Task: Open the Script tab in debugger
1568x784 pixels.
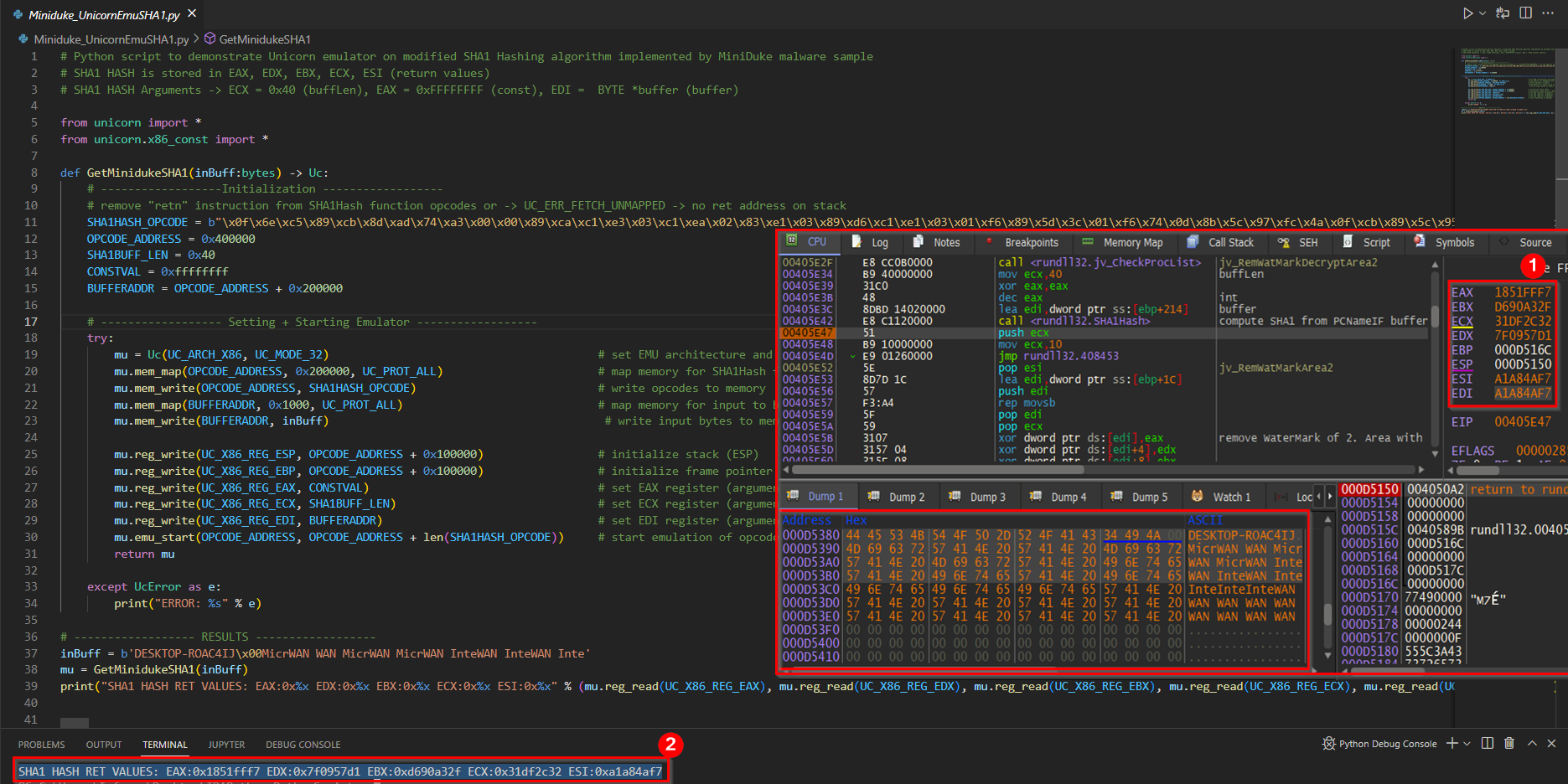Action: point(1367,242)
